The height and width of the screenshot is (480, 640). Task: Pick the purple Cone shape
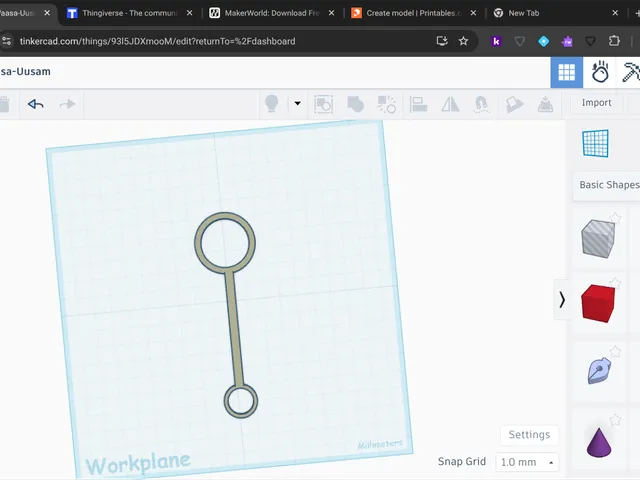coord(599,442)
